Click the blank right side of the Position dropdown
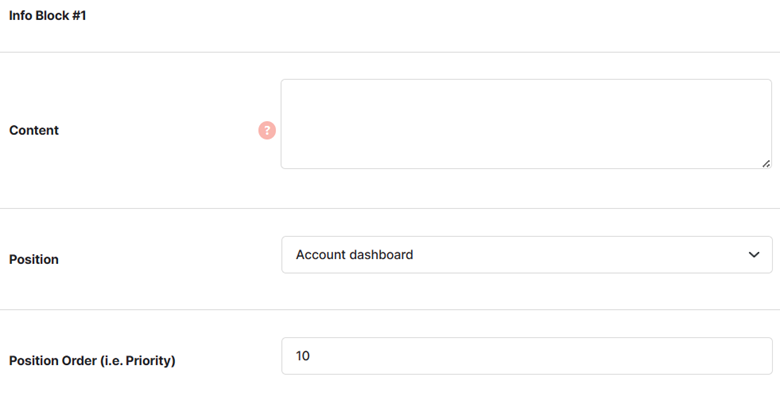Screen dimensions: 780x397 tap(597, 255)
